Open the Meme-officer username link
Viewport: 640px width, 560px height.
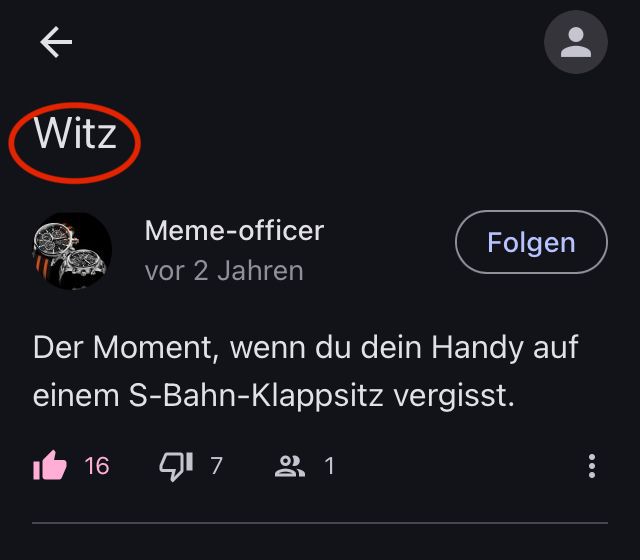click(x=234, y=231)
